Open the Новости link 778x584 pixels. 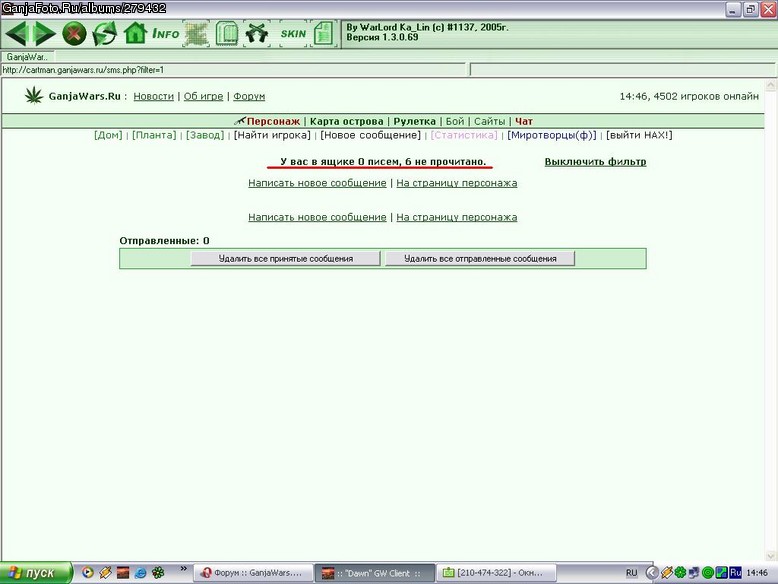153,96
